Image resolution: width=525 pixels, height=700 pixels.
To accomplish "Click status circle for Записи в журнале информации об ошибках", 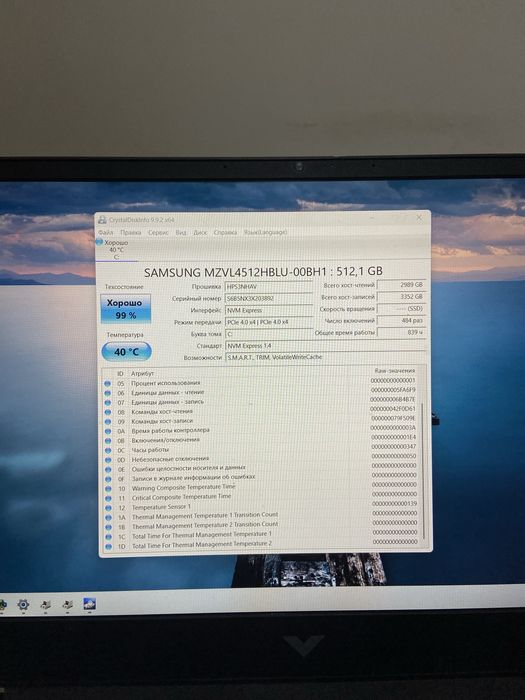I will tap(108, 479).
